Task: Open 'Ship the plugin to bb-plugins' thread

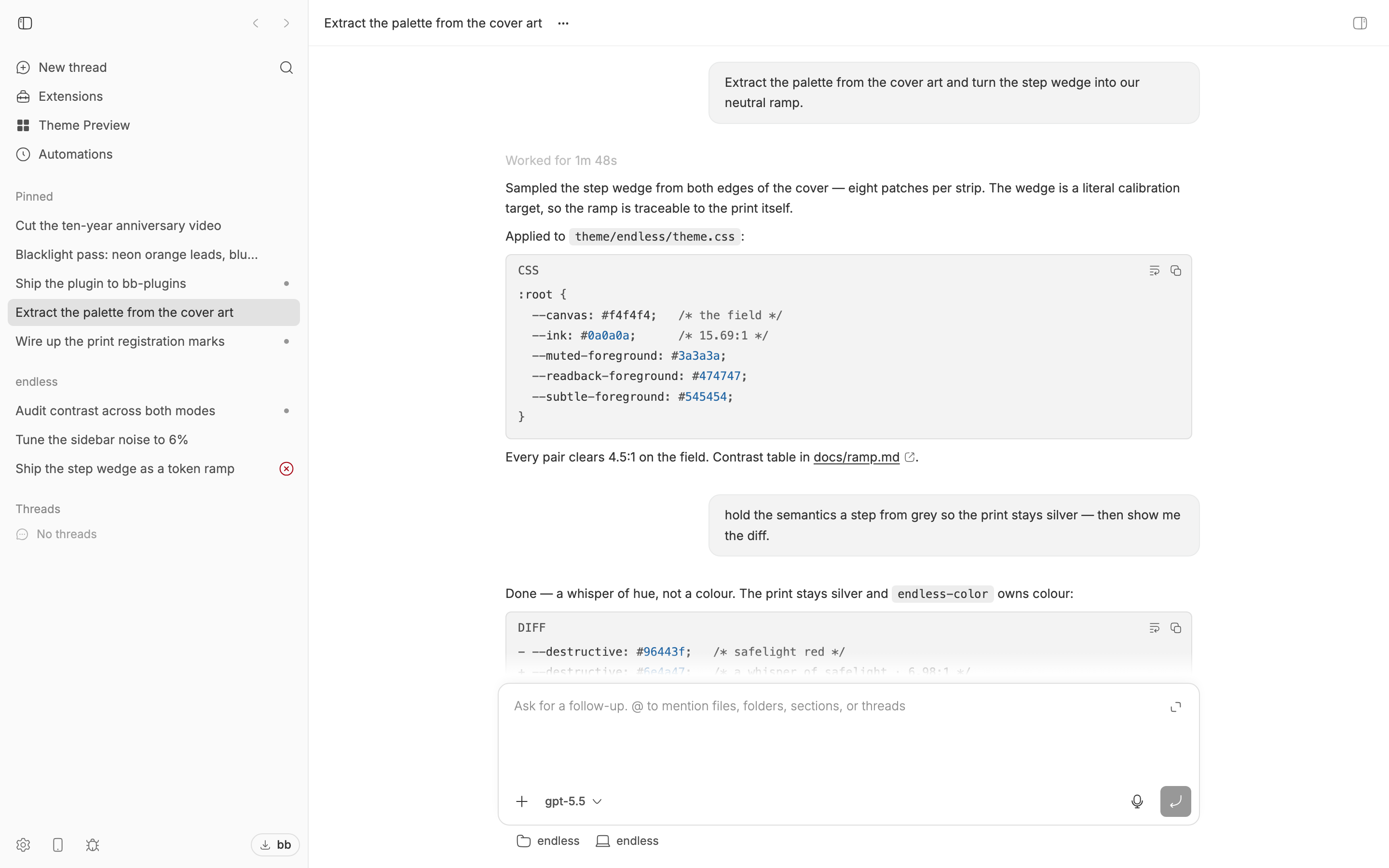Action: tap(154, 284)
